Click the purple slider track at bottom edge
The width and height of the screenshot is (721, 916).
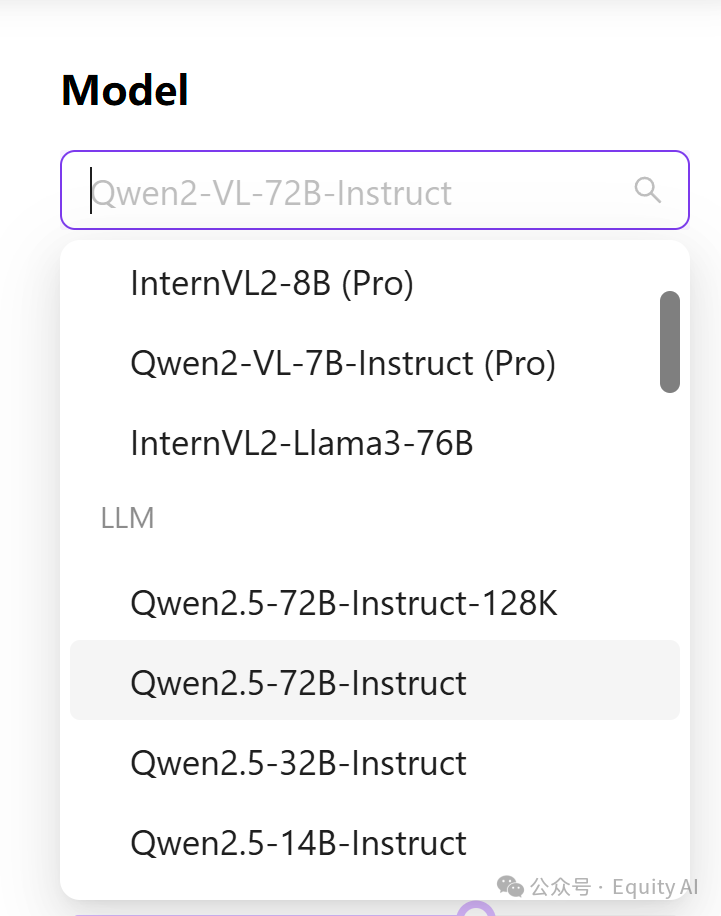pos(250,913)
